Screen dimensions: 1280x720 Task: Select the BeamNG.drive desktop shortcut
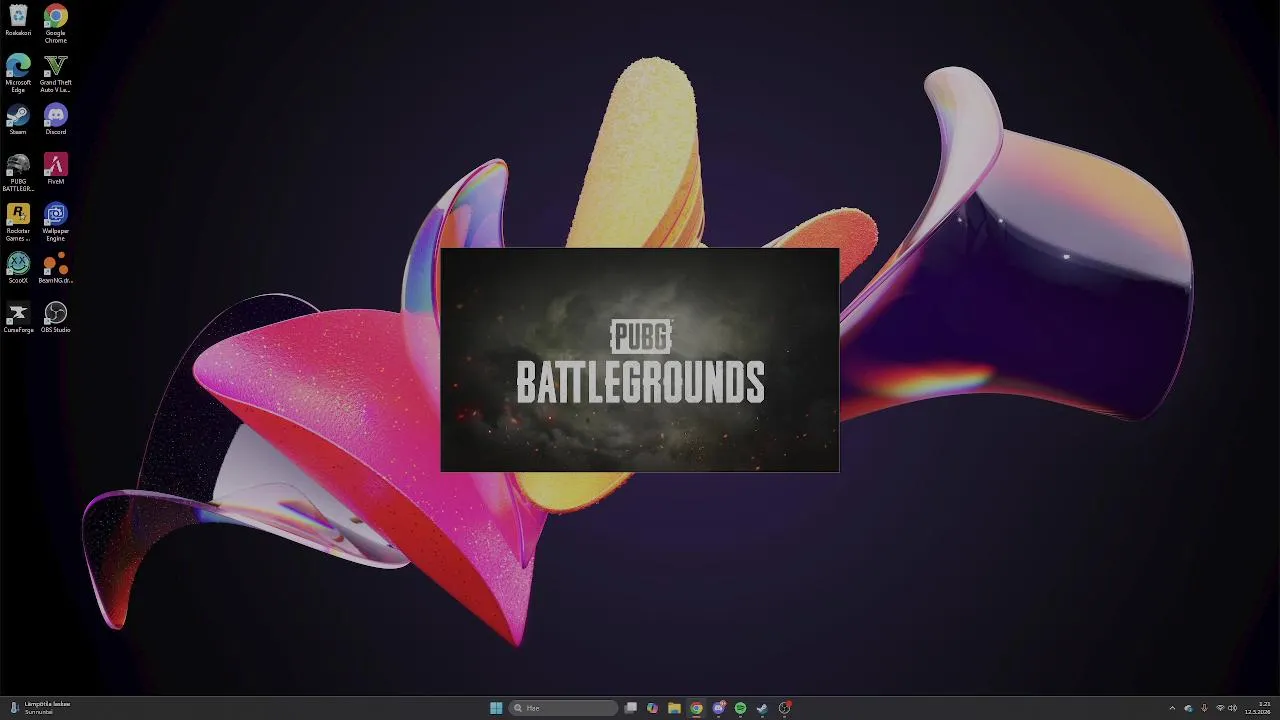pyautogui.click(x=56, y=268)
